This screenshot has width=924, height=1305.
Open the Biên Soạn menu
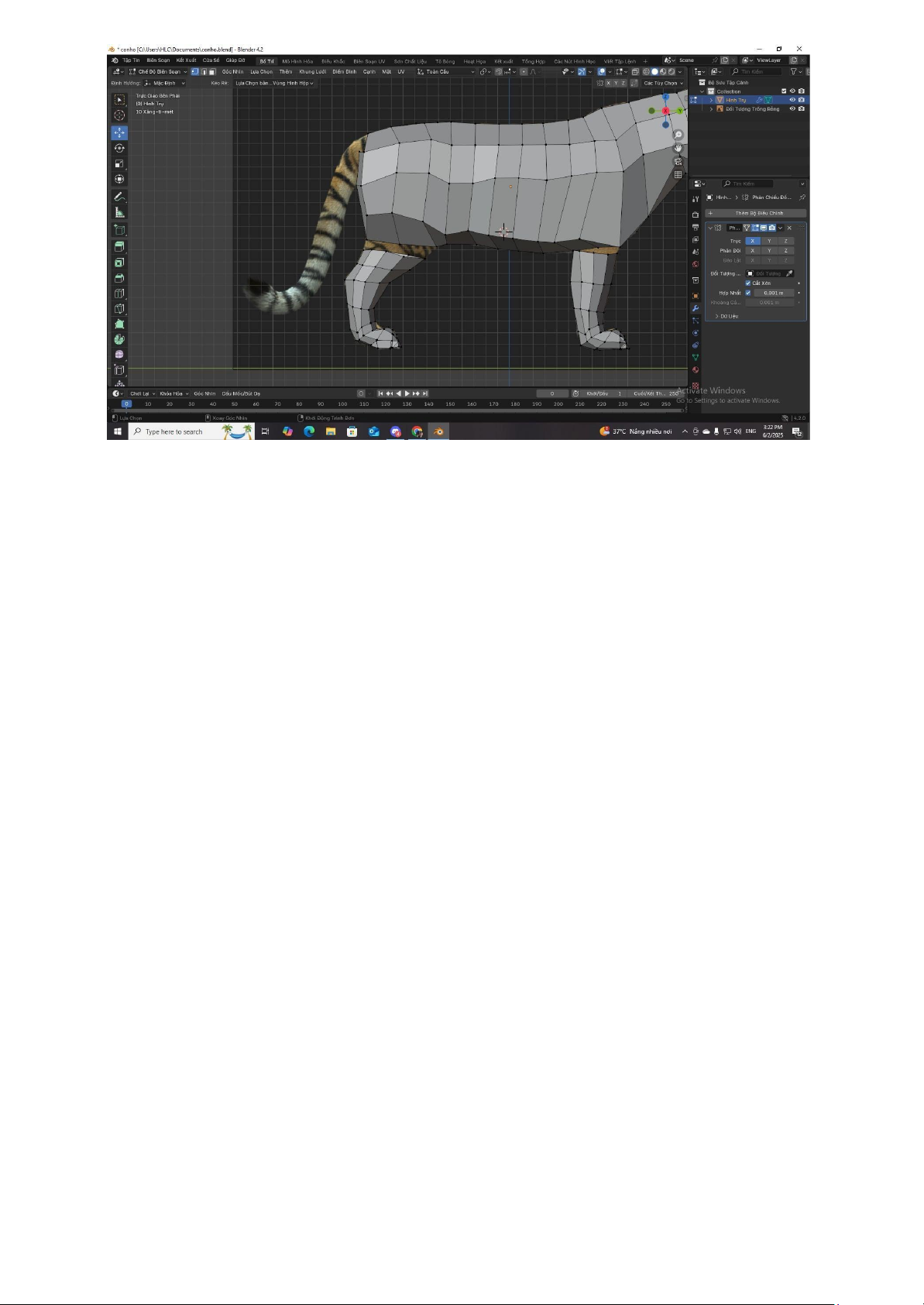[158, 60]
